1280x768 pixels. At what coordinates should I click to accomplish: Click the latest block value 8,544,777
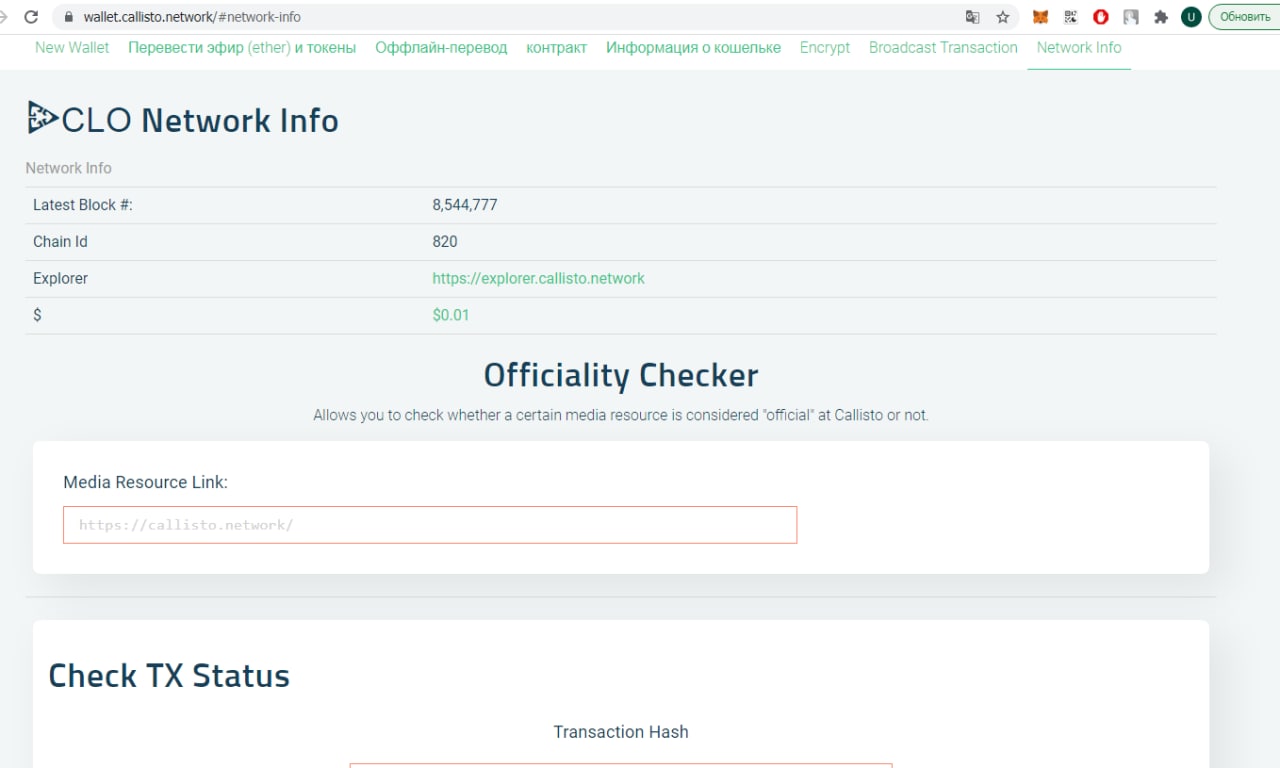click(x=465, y=205)
